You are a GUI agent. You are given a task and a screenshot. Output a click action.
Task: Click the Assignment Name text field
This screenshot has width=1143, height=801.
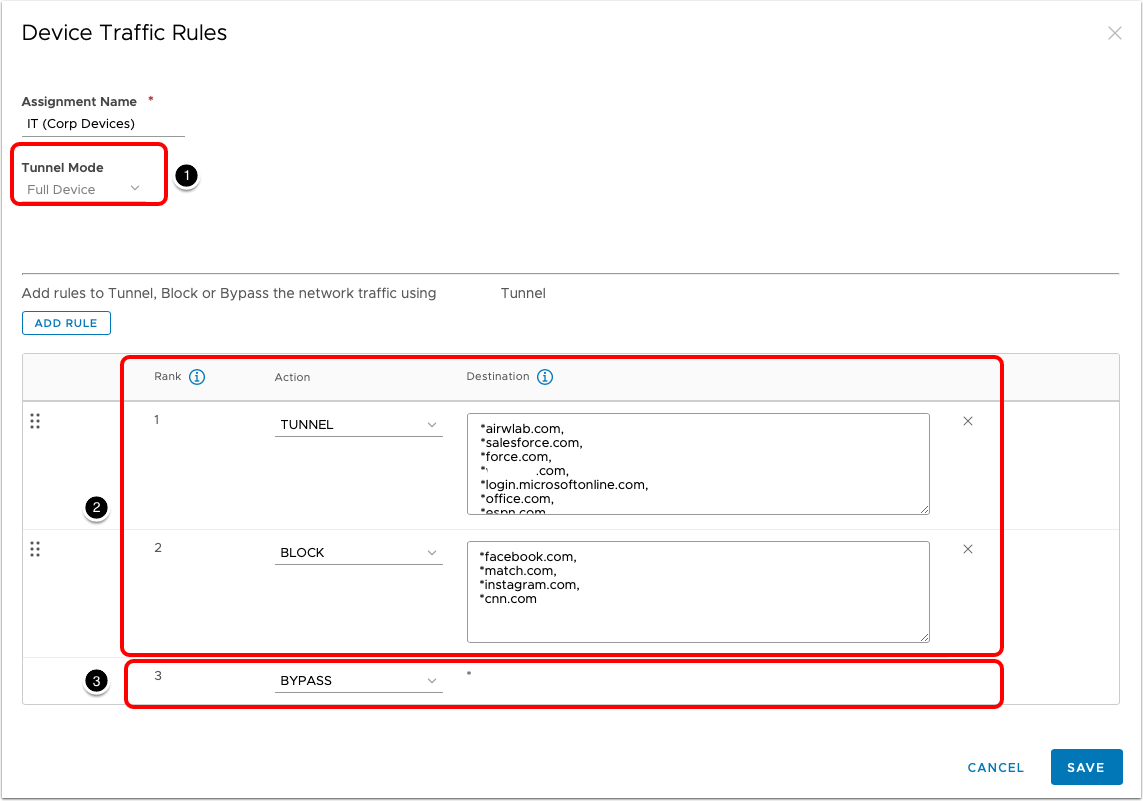click(103, 124)
